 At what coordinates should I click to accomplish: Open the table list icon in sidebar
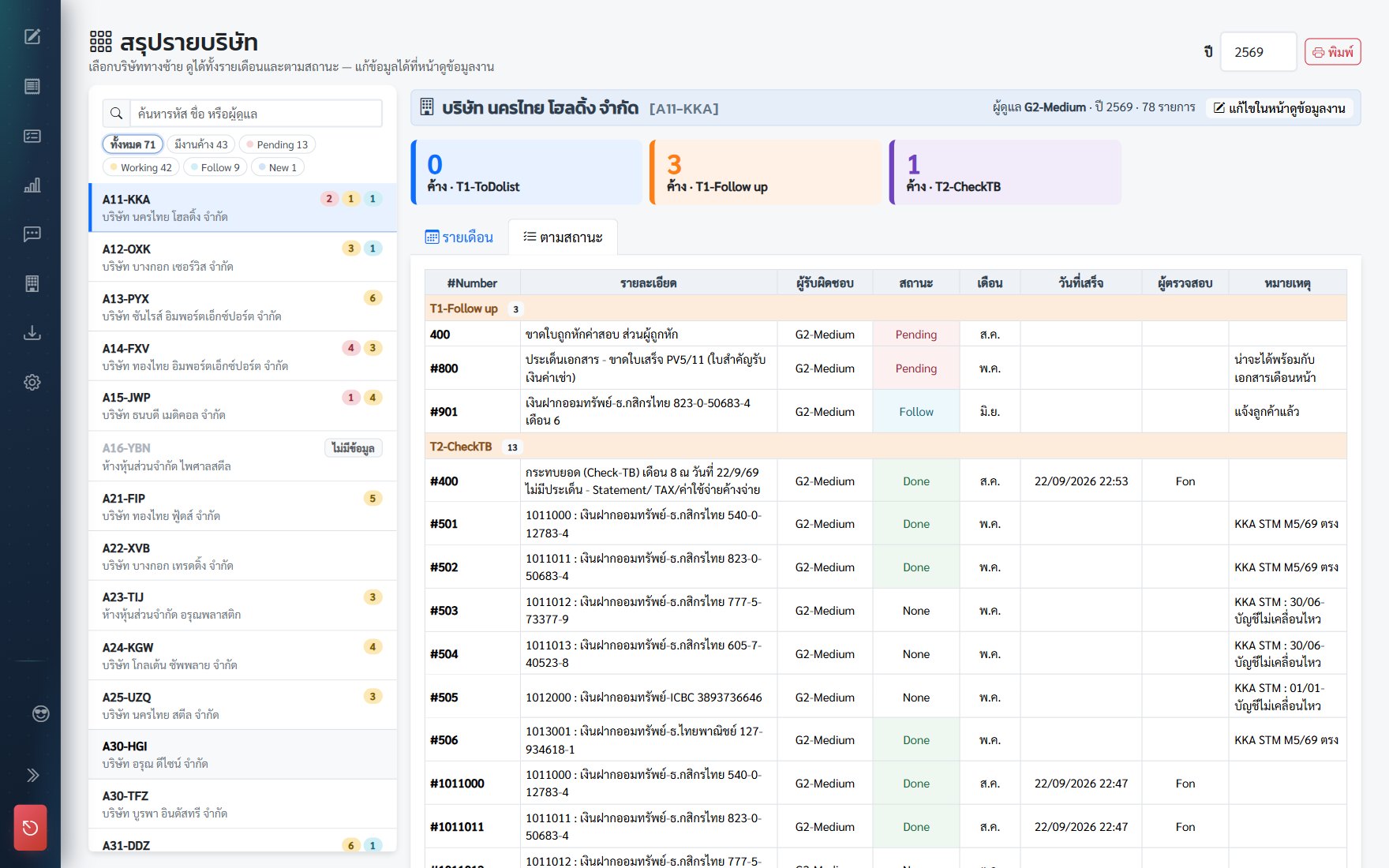point(32,86)
